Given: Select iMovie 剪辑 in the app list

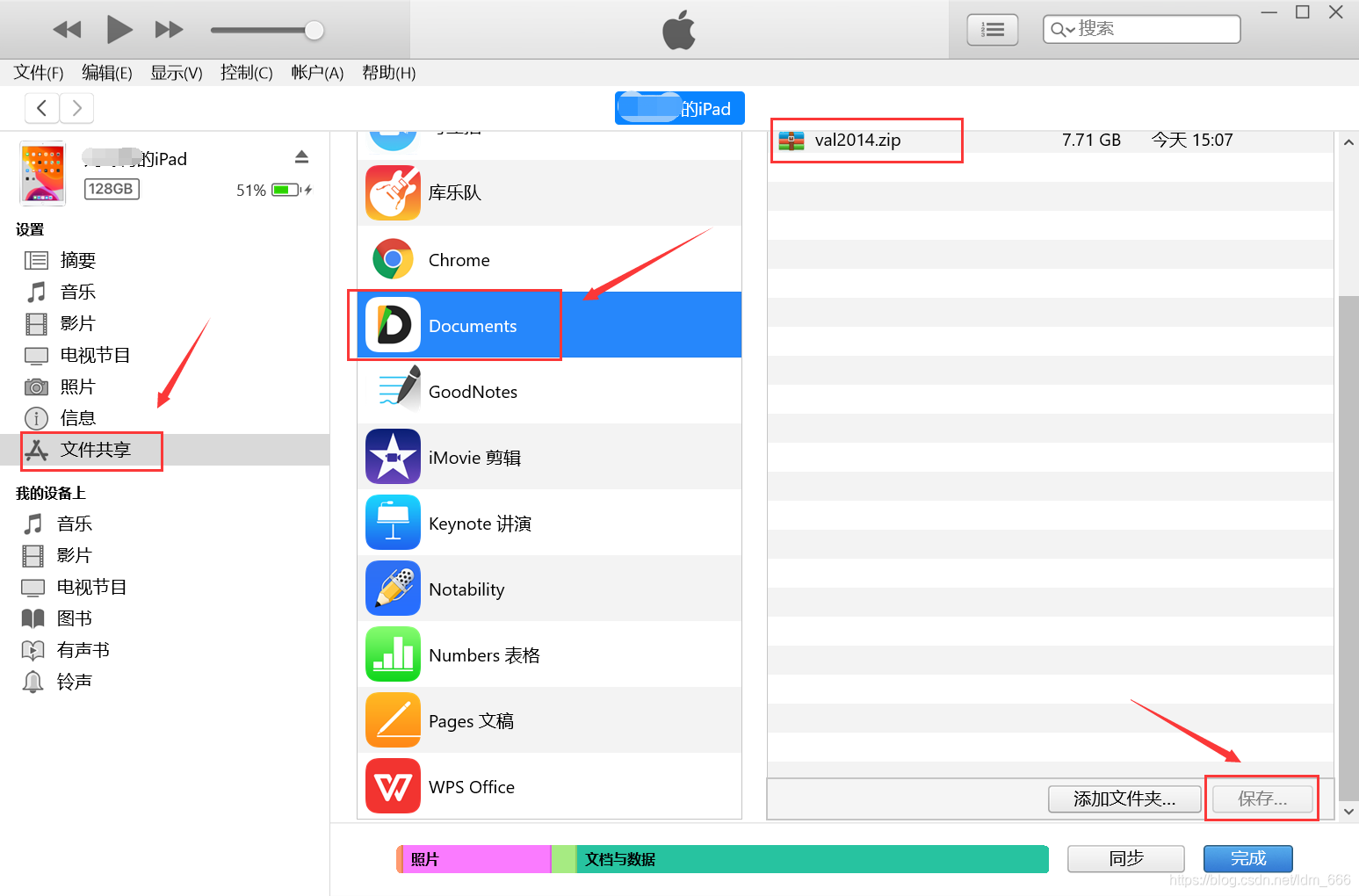Looking at the screenshot, I should tap(474, 457).
